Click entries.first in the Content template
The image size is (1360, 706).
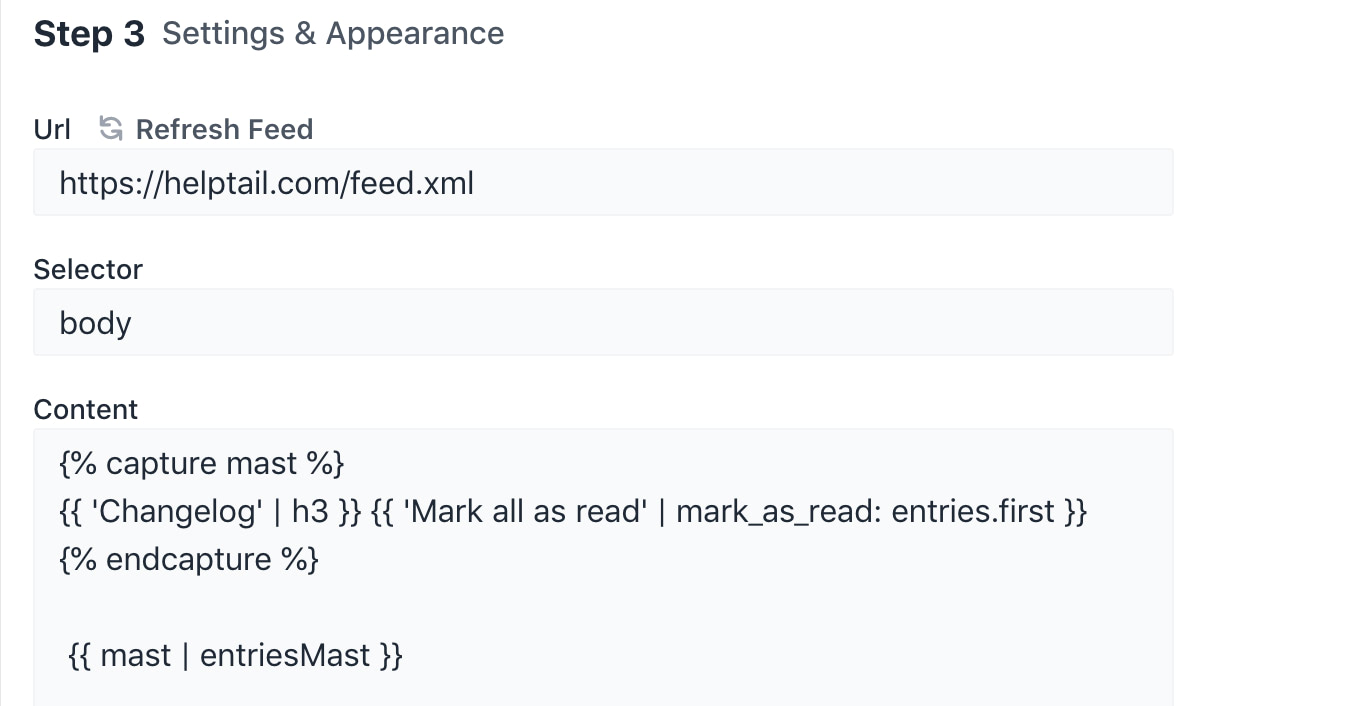tap(972, 512)
